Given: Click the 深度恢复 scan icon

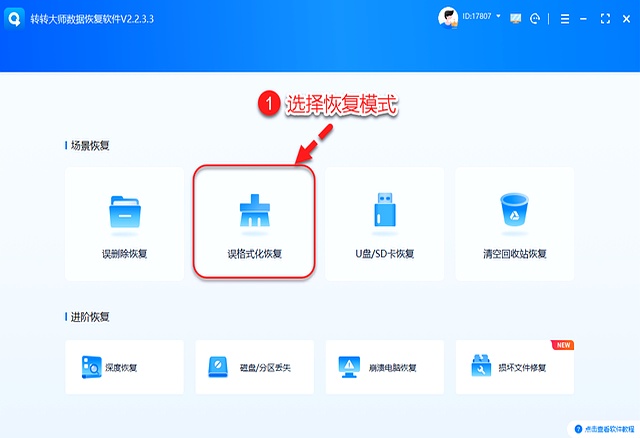Looking at the screenshot, I should [x=91, y=367].
